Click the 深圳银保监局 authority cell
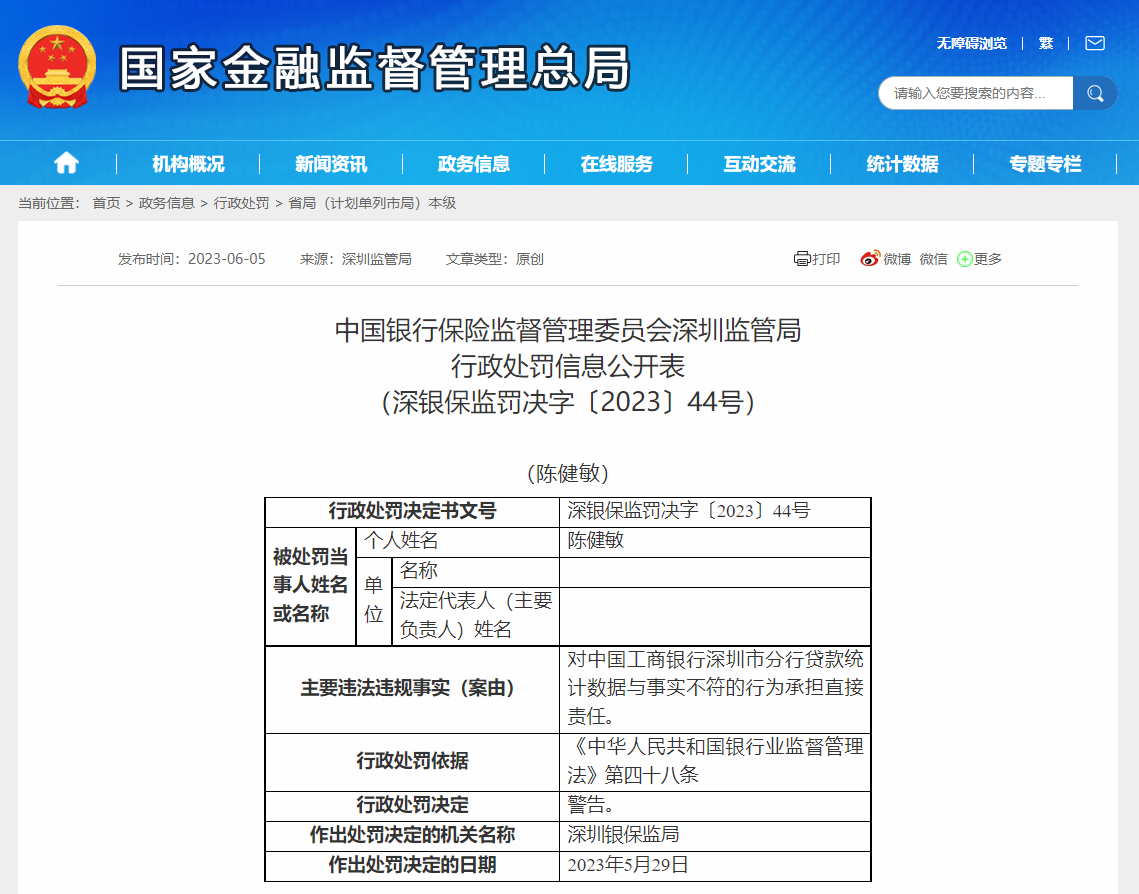1139x894 pixels. point(716,836)
